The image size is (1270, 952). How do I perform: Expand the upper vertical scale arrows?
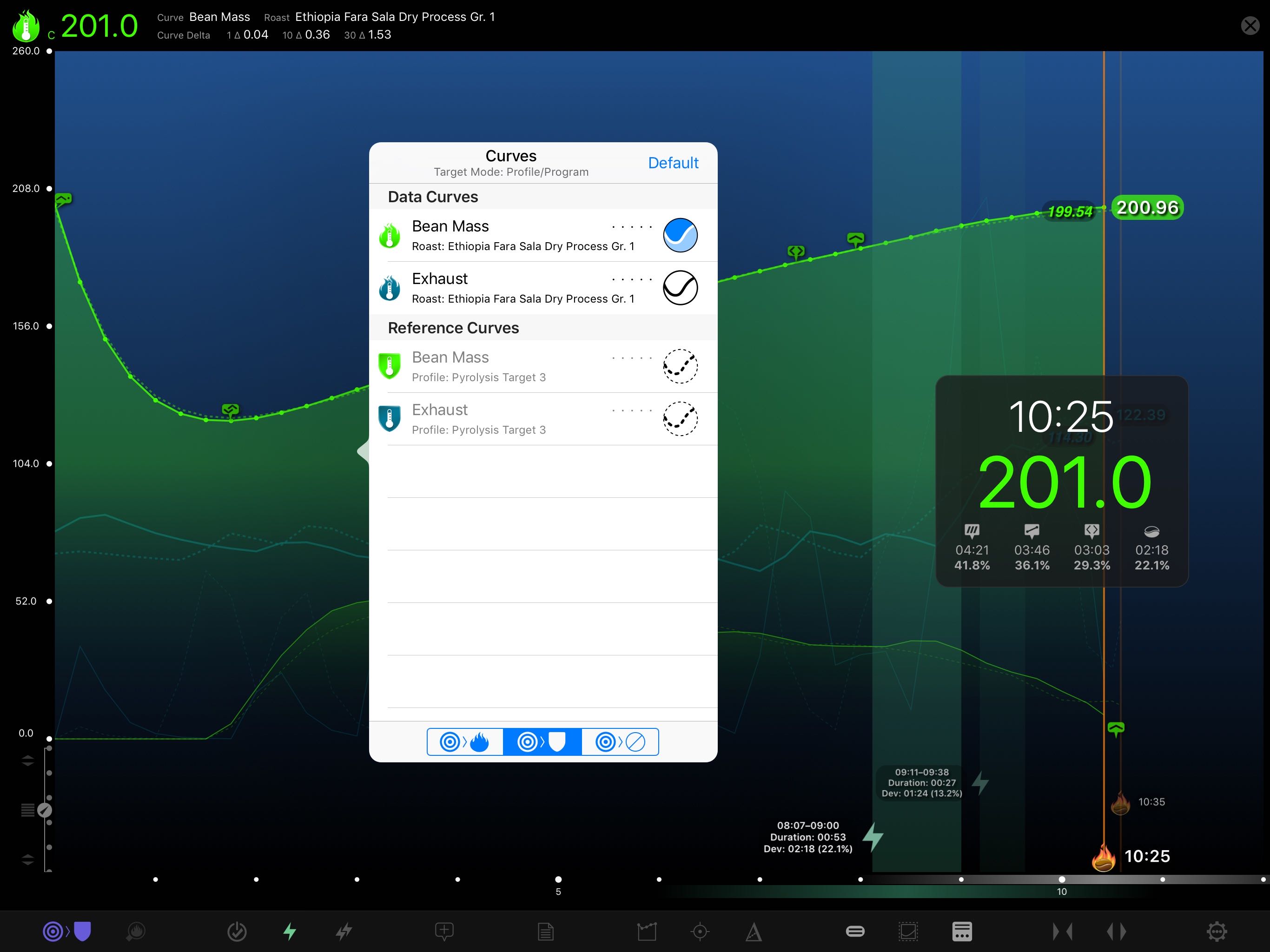[x=27, y=761]
